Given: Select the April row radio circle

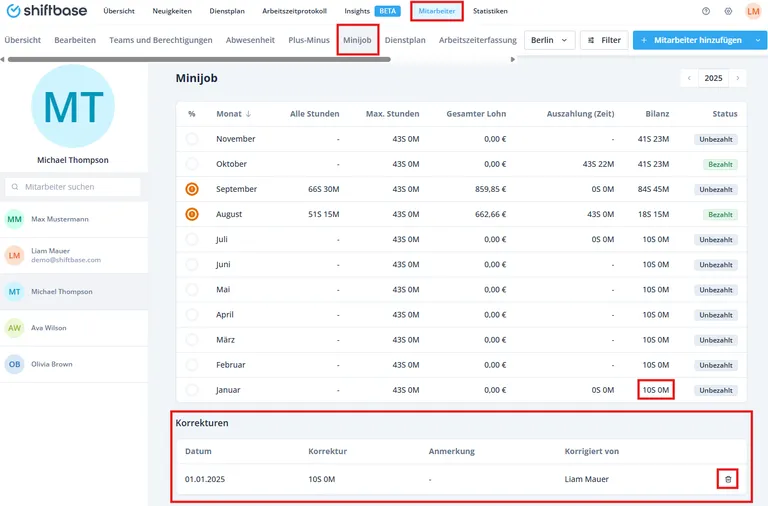Looking at the screenshot, I should [x=192, y=314].
